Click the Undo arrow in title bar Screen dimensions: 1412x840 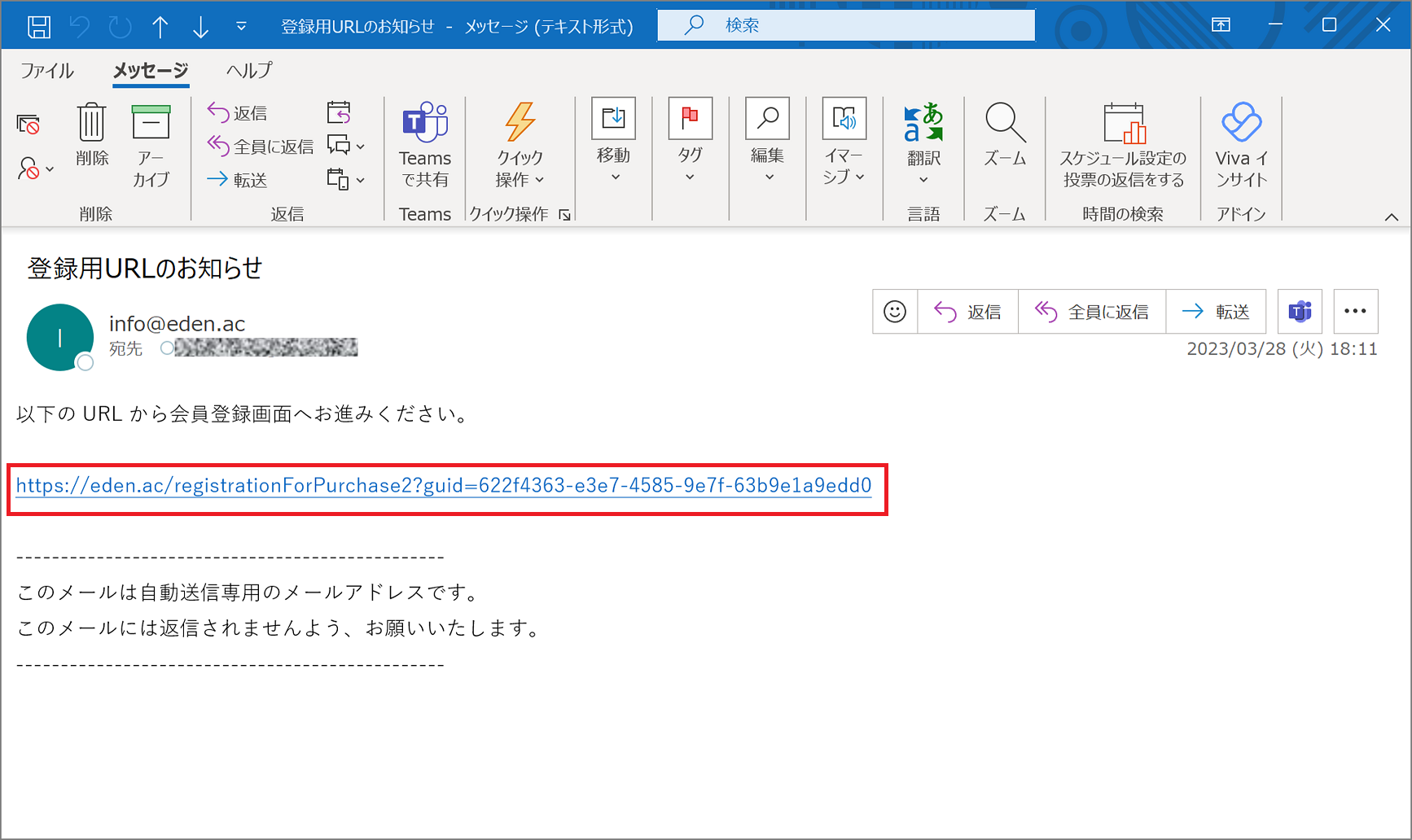pyautogui.click(x=80, y=26)
